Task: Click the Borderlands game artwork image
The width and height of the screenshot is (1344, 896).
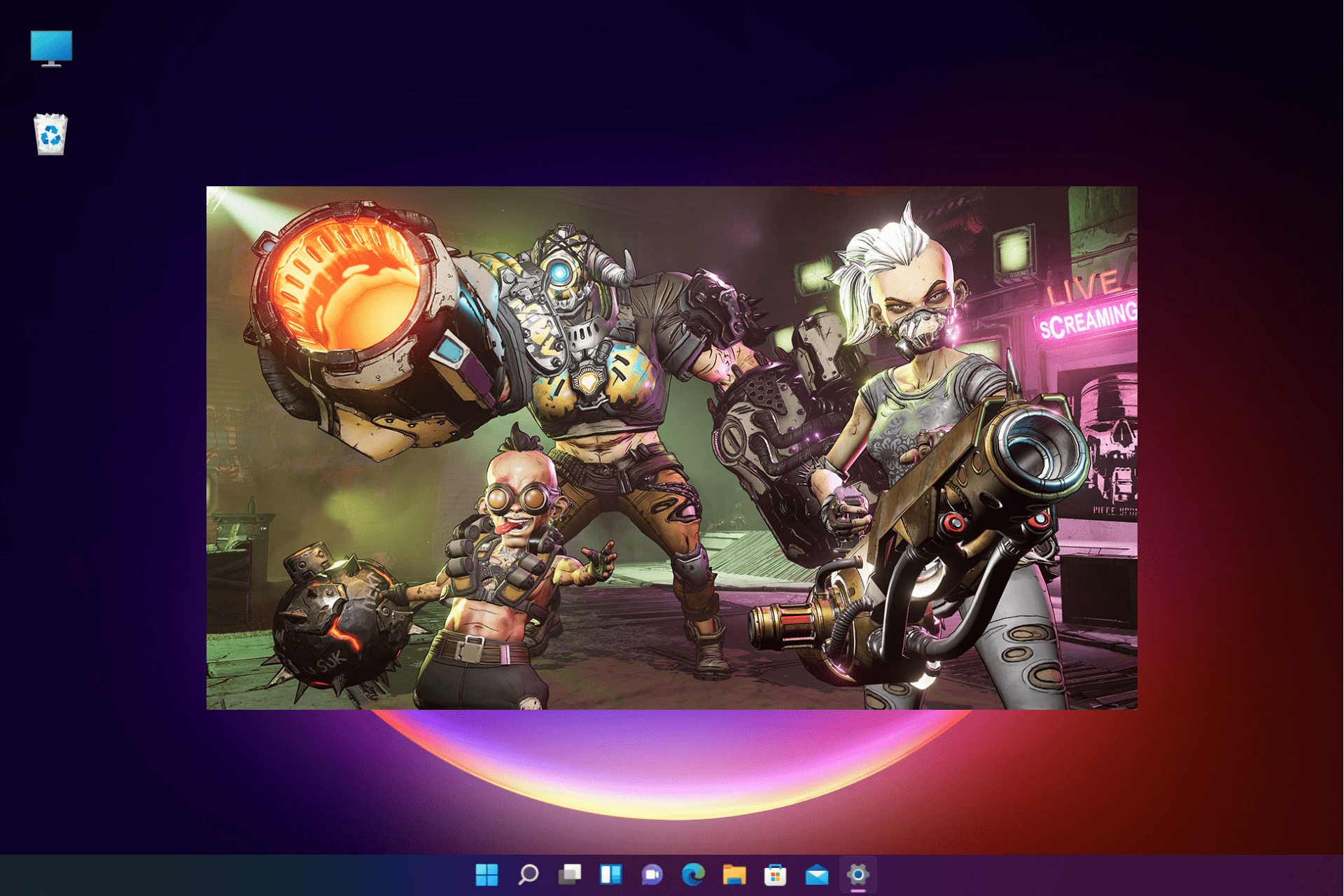Action: pos(672,448)
